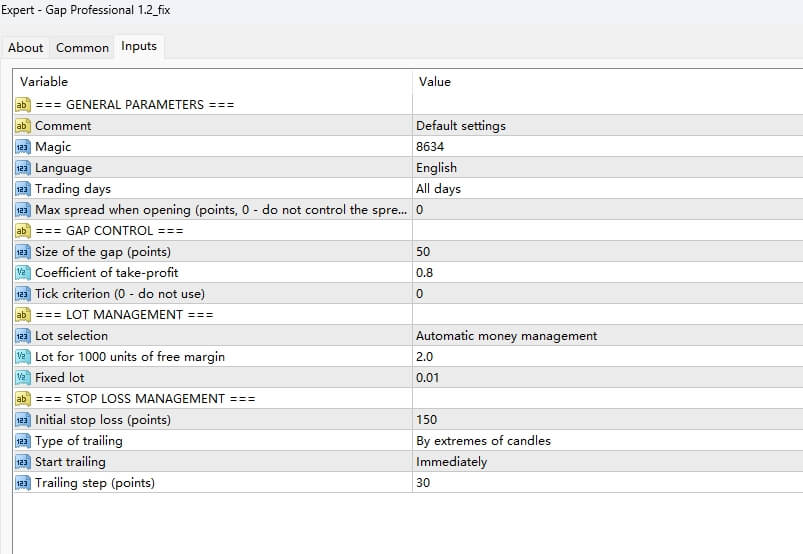The width and height of the screenshot is (803, 554).
Task: Select the Inputs tab
Action: tap(139, 46)
